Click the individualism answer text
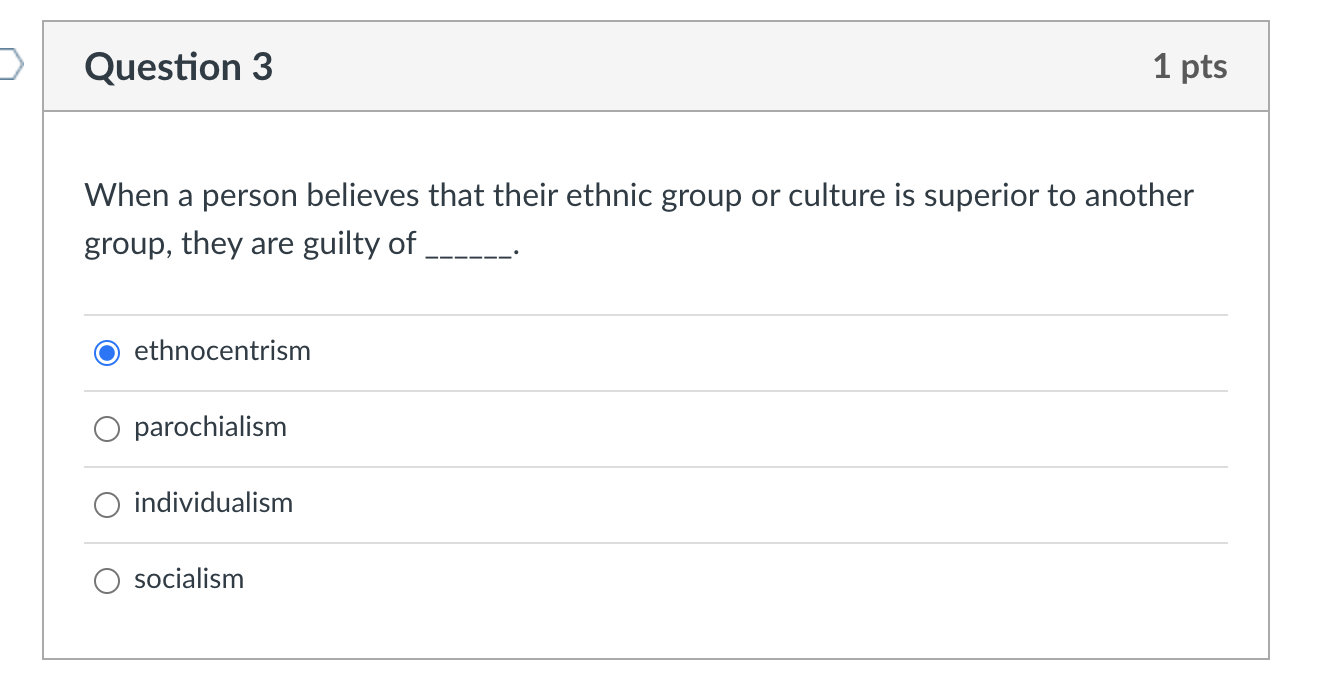The height and width of the screenshot is (694, 1328). [213, 503]
